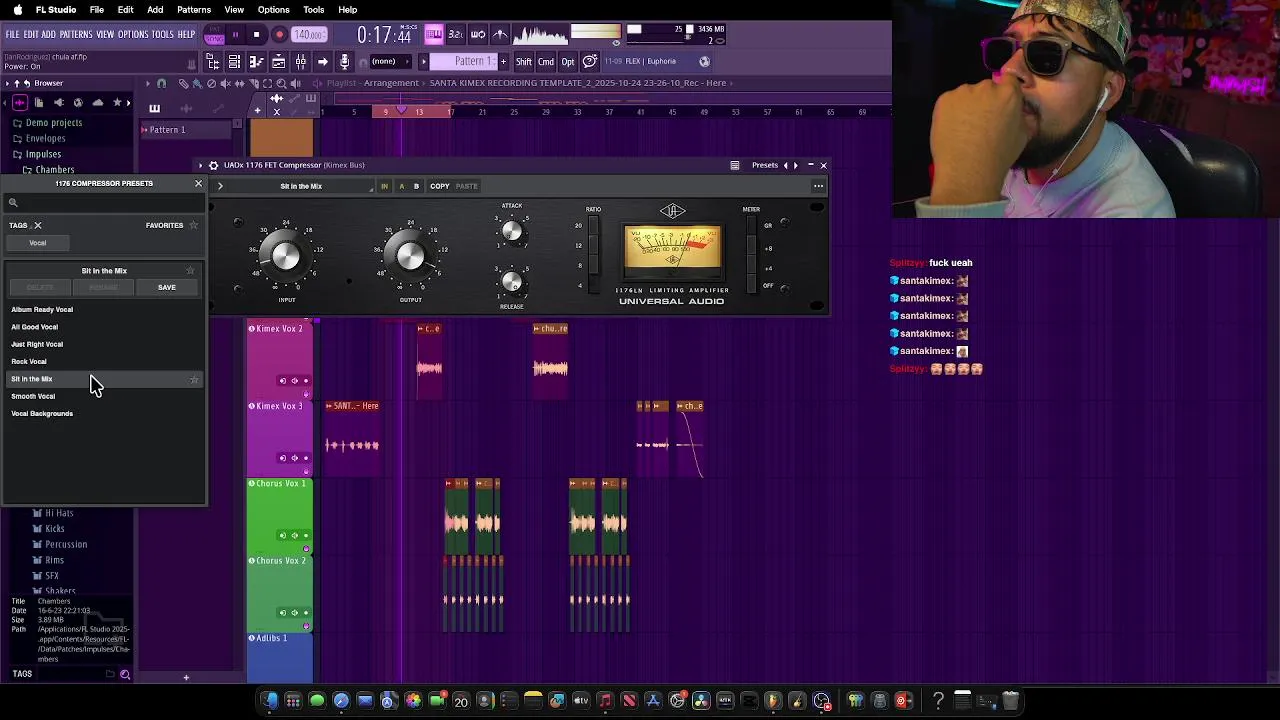Viewport: 1280px width, 720px height.
Task: Open macOS Help menu
Action: click(348, 10)
